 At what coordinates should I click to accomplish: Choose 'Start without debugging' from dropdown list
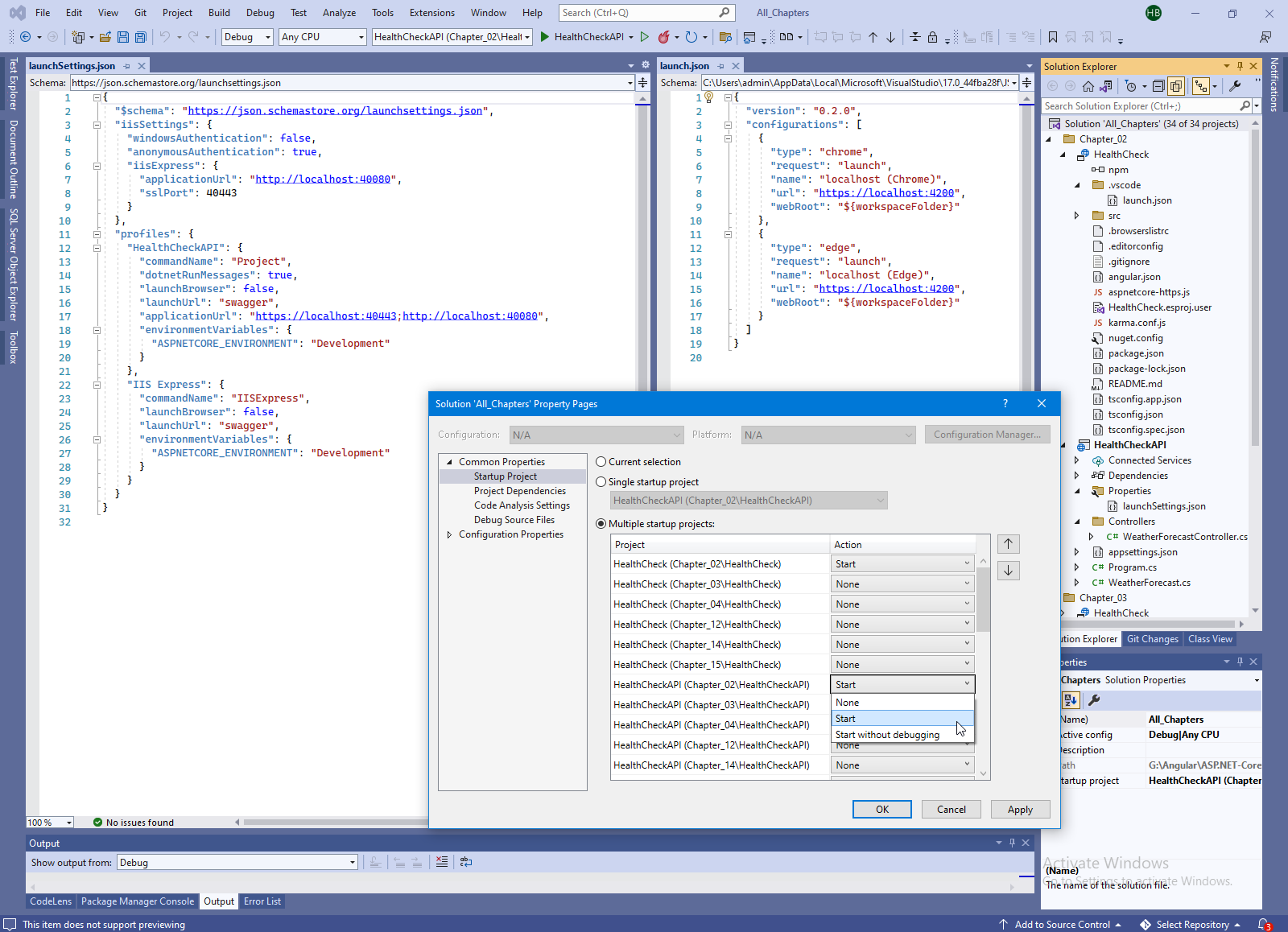[x=887, y=735]
